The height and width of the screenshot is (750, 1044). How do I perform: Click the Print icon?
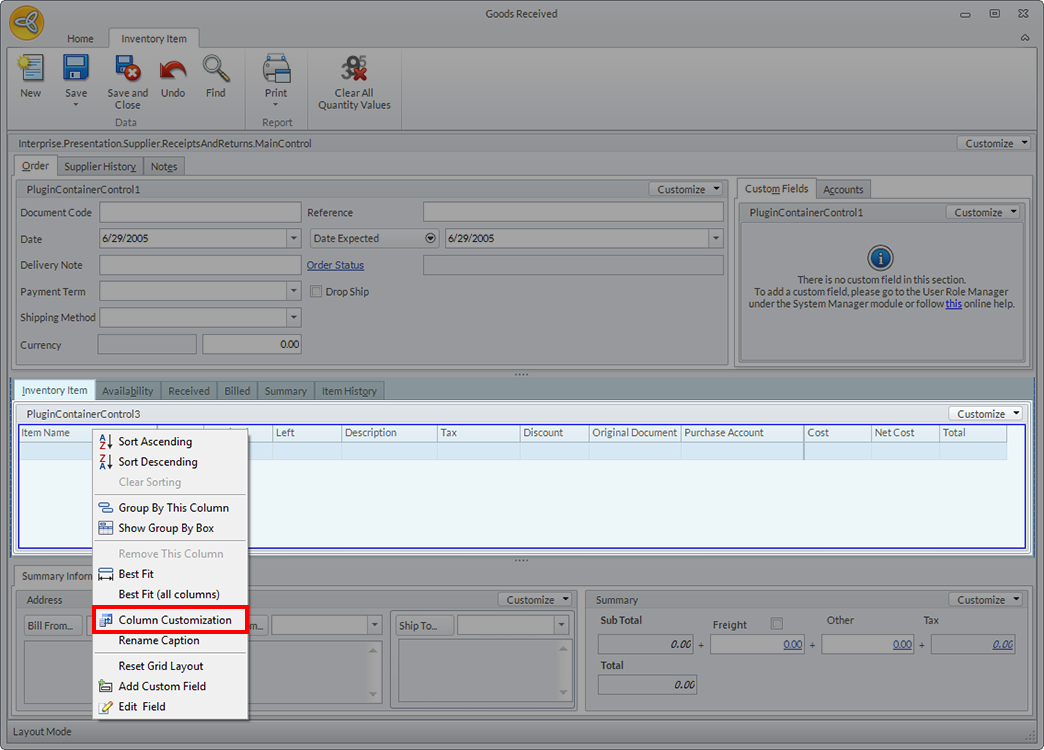(276, 69)
